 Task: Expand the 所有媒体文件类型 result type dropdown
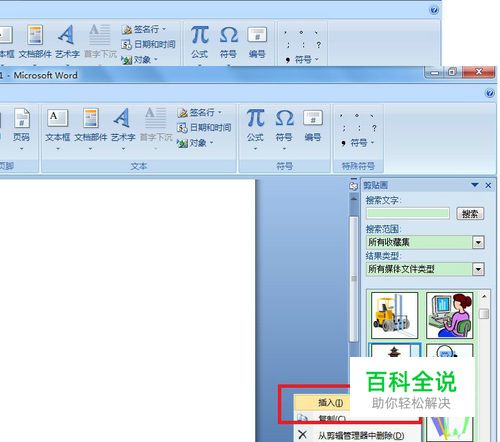[478, 269]
